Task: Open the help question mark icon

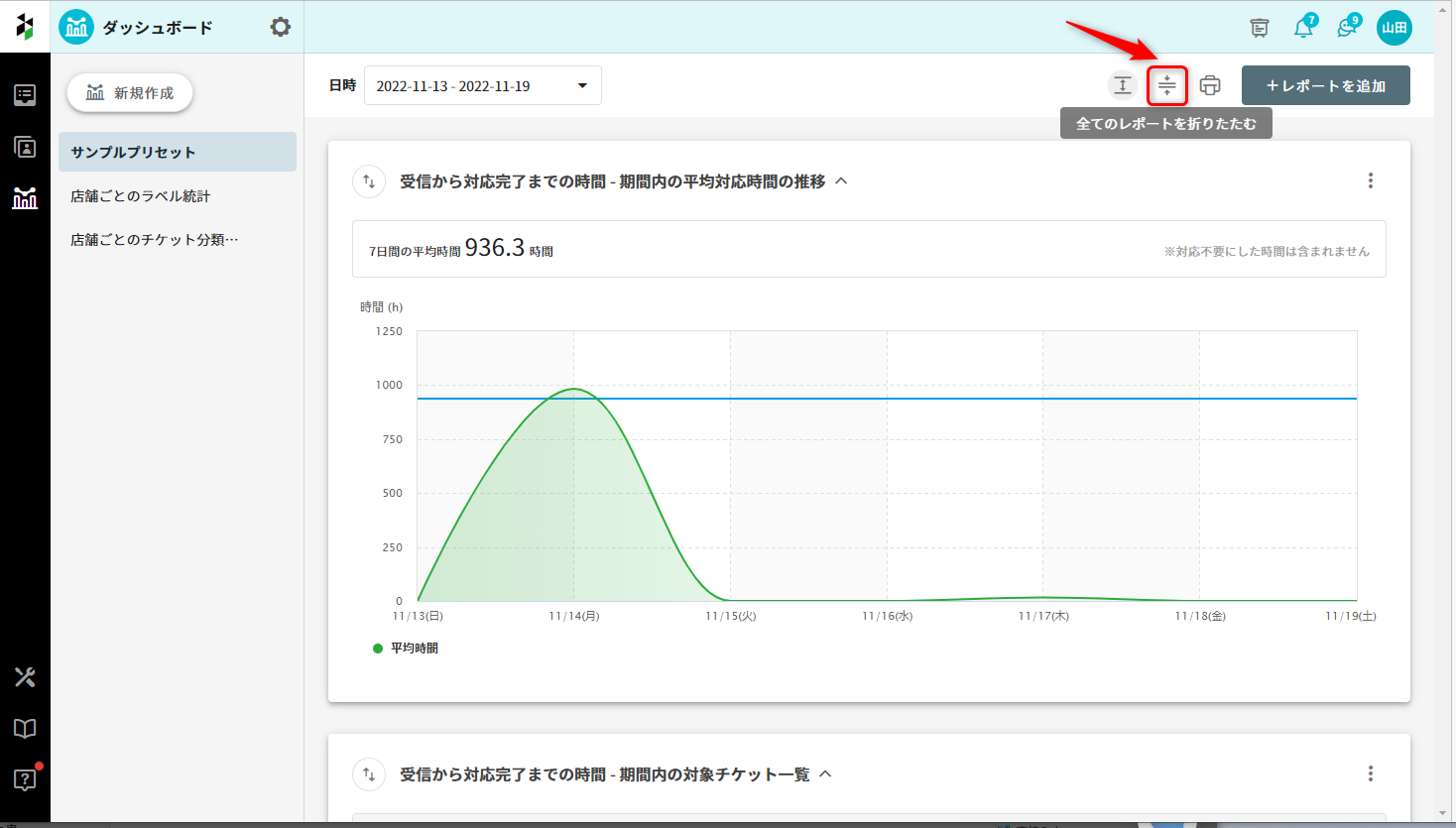Action: point(25,779)
